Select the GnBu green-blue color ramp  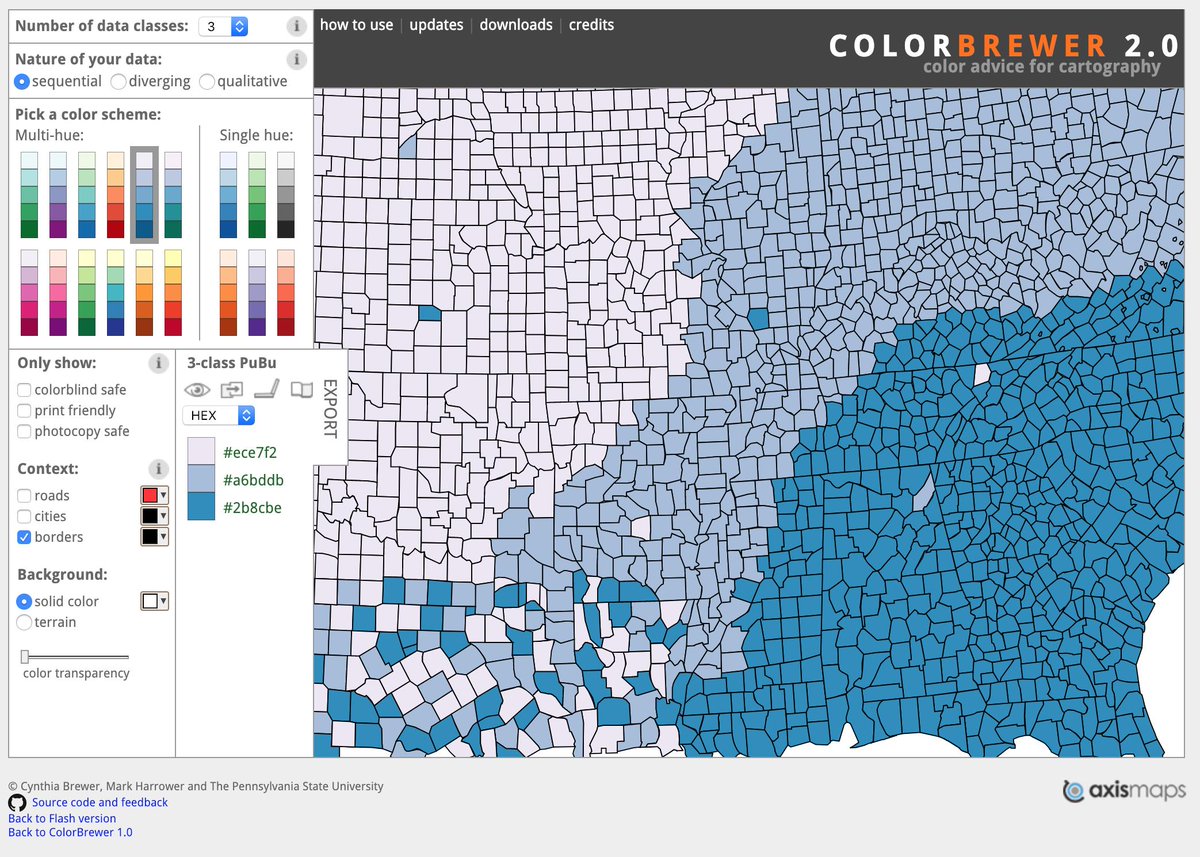[x=87, y=194]
